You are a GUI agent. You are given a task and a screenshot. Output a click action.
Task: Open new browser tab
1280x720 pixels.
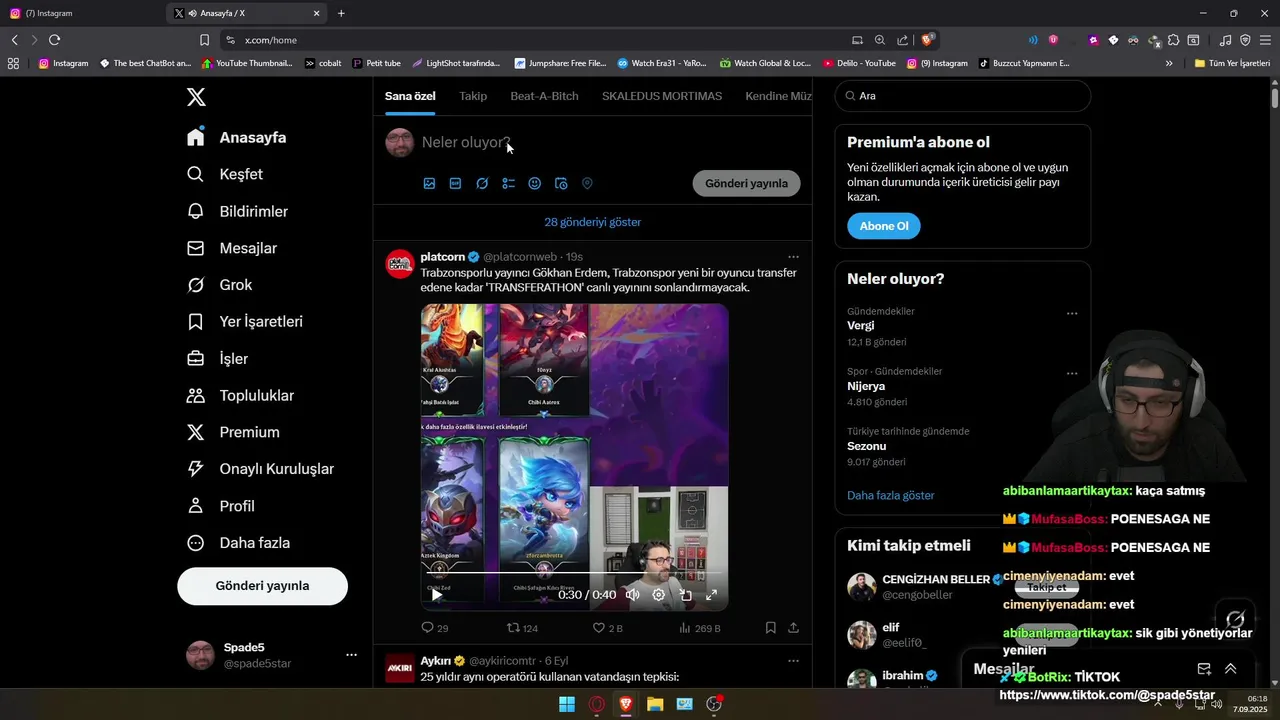click(x=341, y=13)
